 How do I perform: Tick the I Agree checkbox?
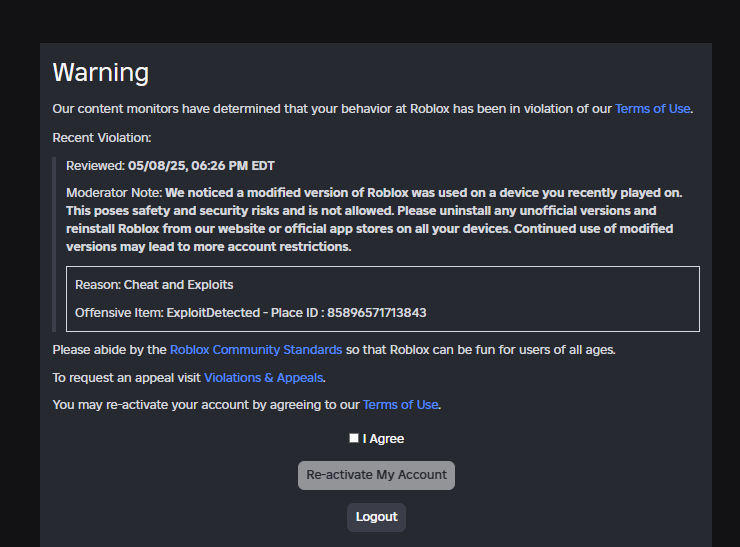tap(354, 438)
